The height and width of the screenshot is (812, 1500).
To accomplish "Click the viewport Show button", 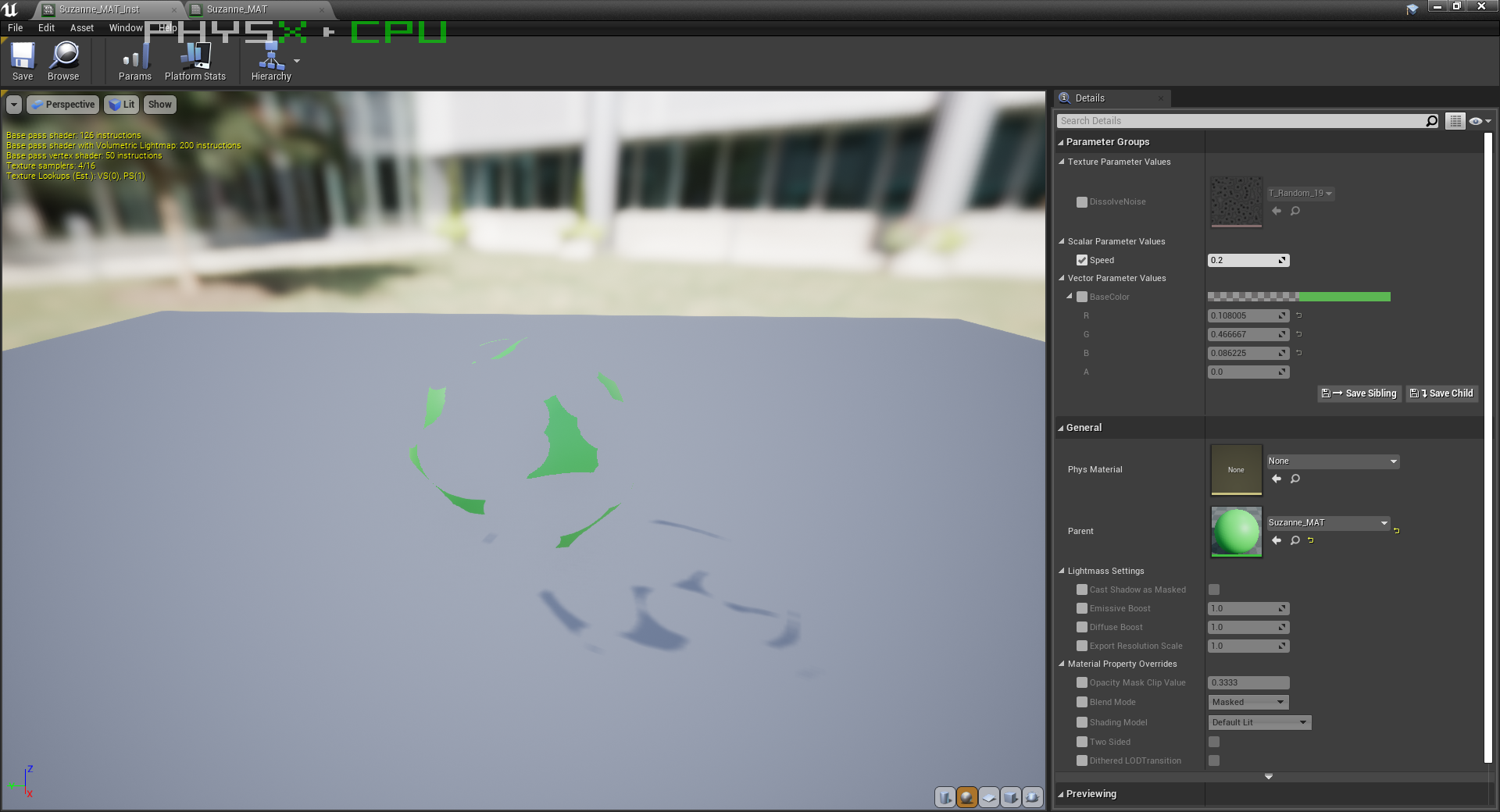I will tap(159, 105).
